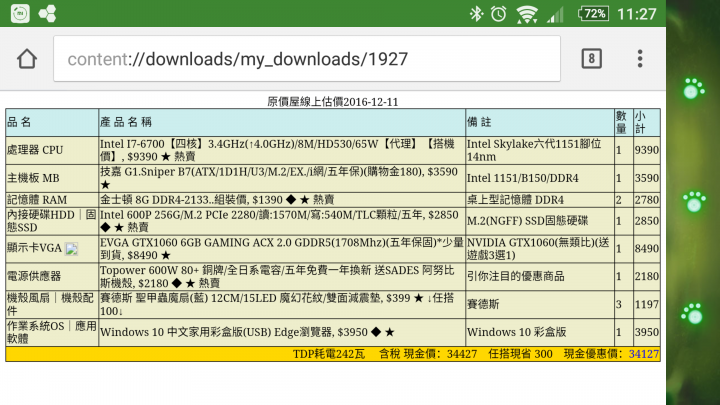Tap the TDP耗電242瓦 text
This screenshot has height=405, width=720.
[329, 354]
